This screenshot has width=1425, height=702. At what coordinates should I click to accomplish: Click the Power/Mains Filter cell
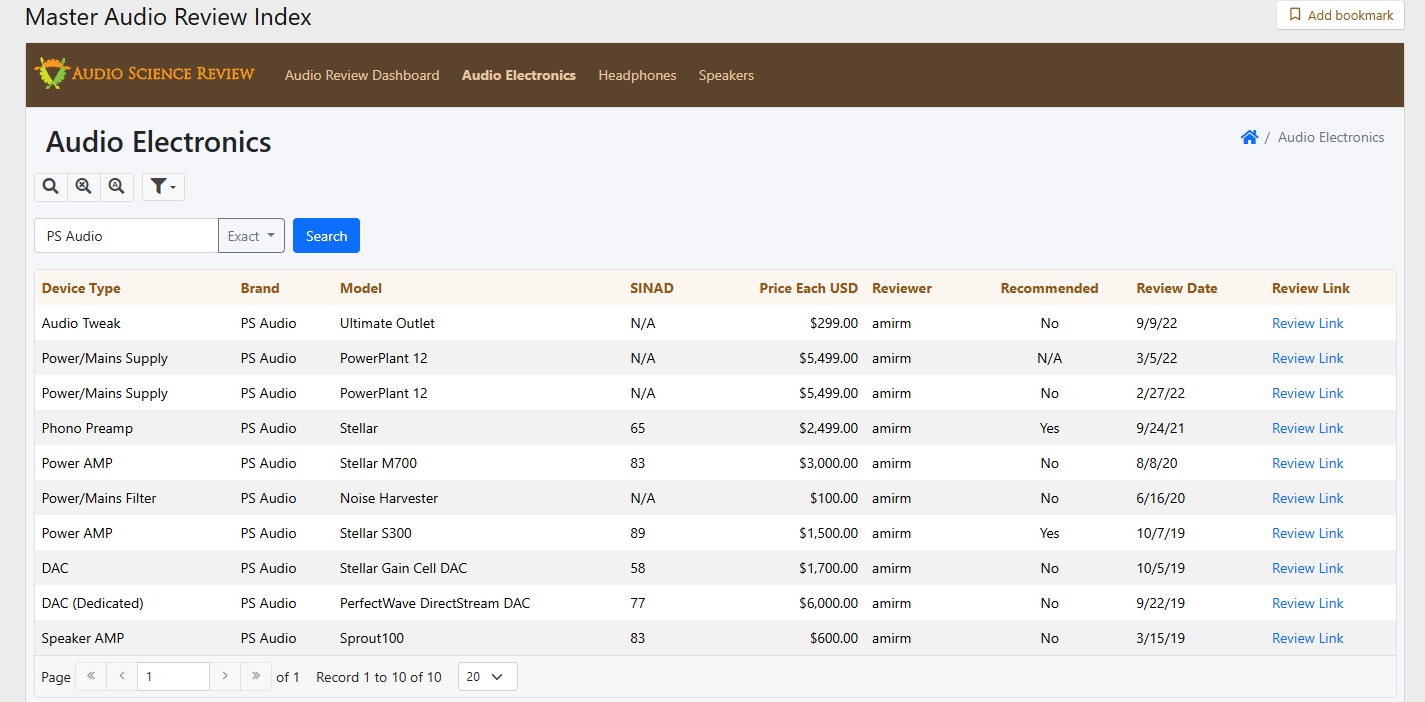point(99,498)
